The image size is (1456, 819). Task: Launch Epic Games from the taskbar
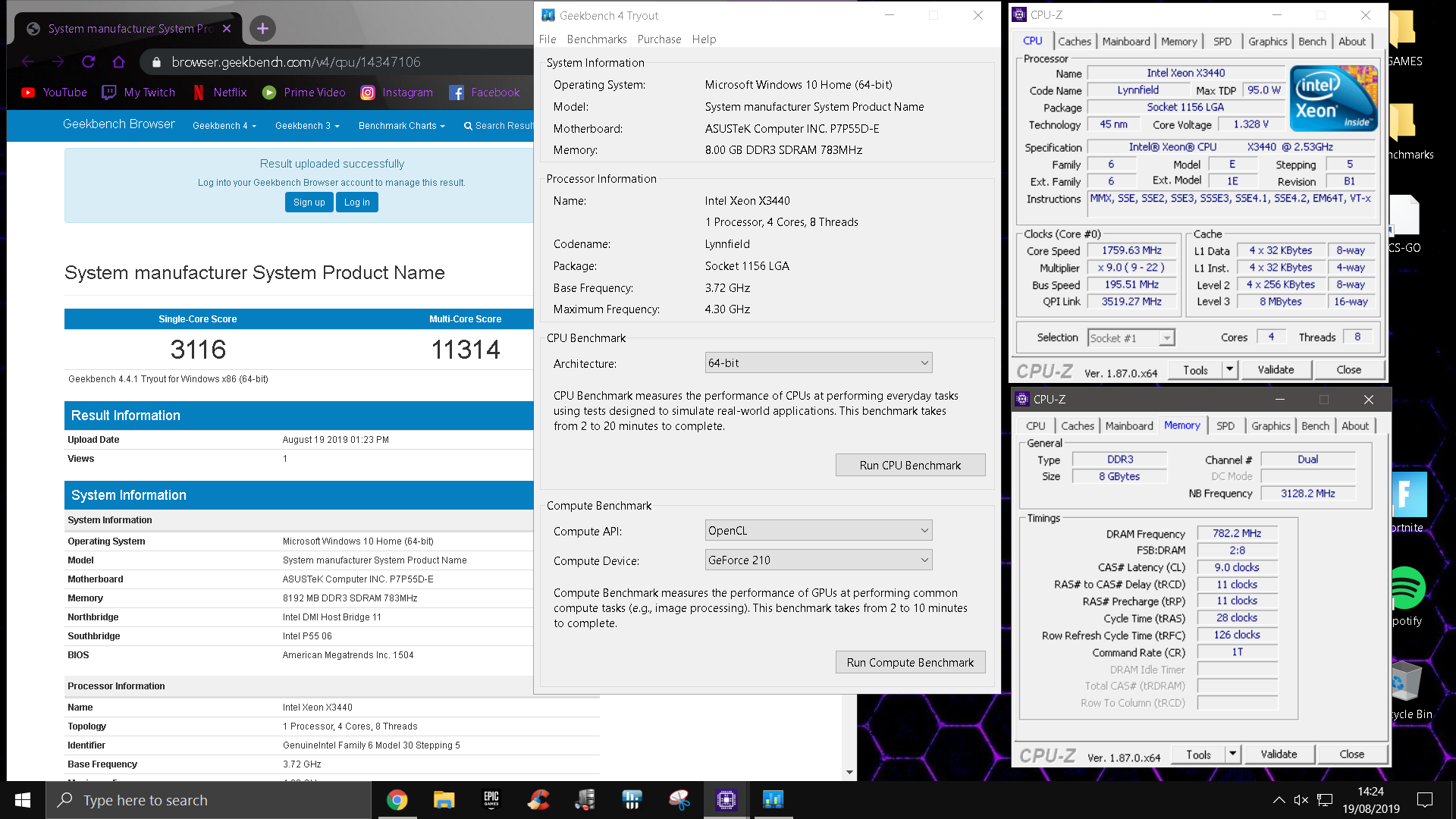tap(491, 800)
